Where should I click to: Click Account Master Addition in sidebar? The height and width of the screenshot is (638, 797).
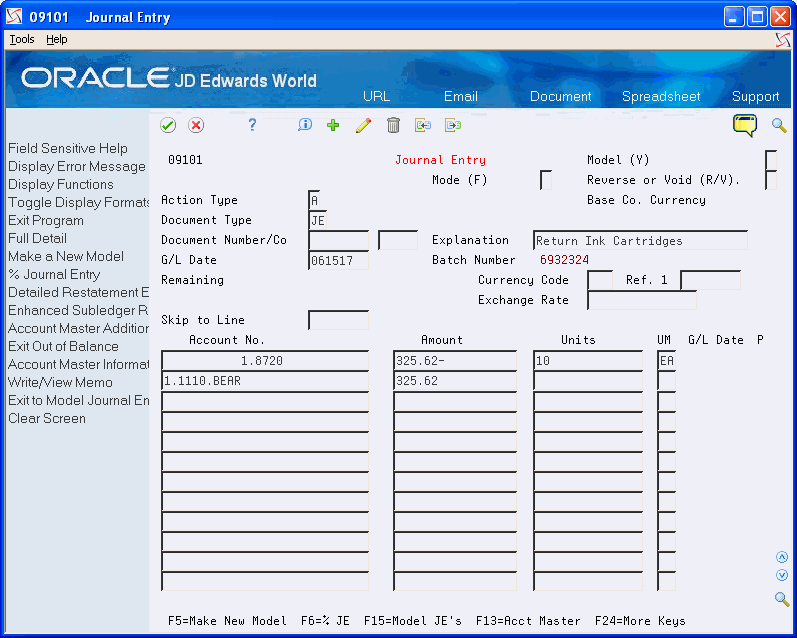(78, 328)
